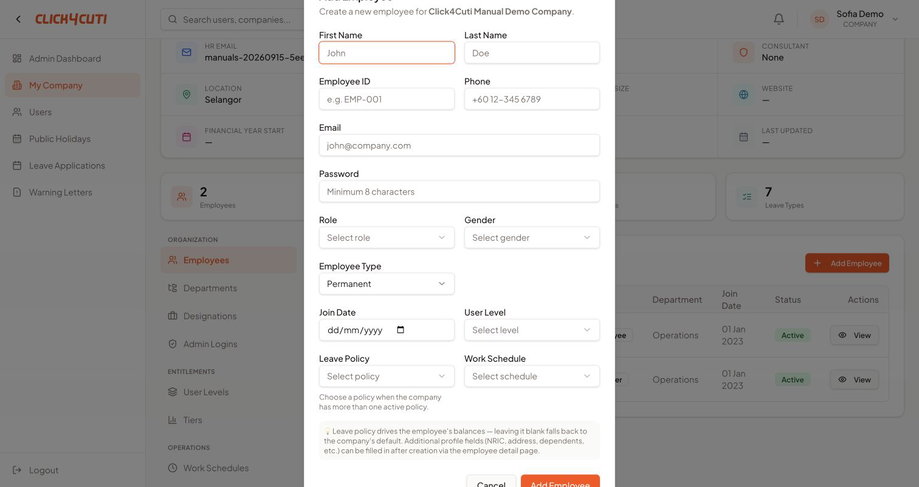Viewport: 919px width, 487px height.
Task: Click the Location pin icon
Action: click(x=186, y=94)
